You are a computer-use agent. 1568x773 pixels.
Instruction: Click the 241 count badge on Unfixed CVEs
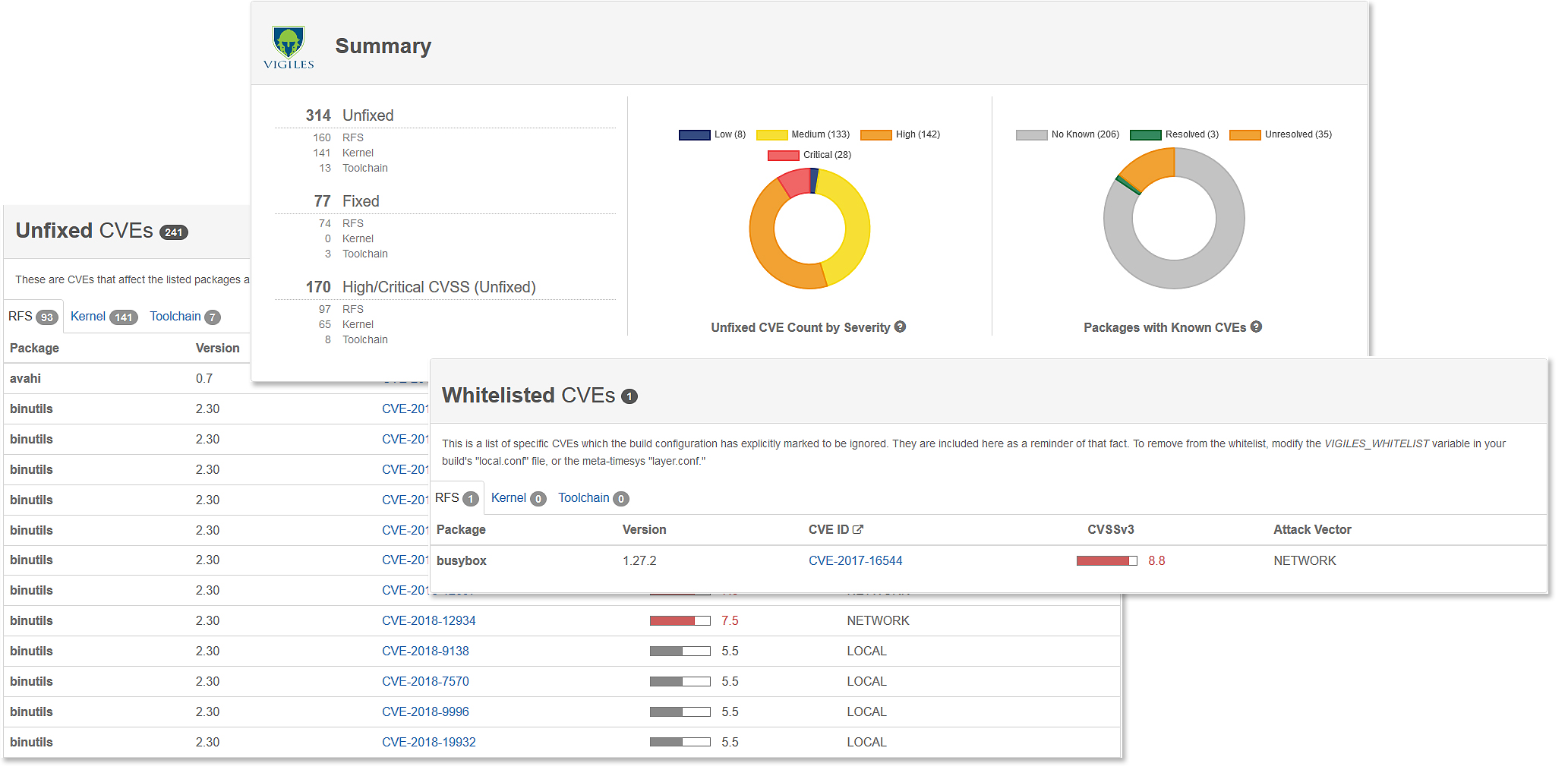173,232
